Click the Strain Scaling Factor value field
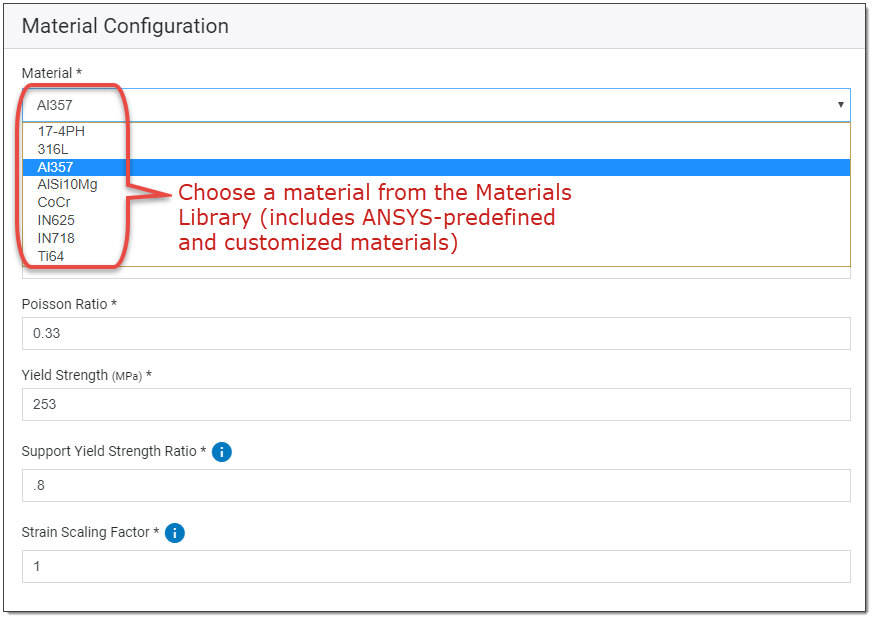Image resolution: width=873 pixels, height=619 pixels. [x=430, y=566]
